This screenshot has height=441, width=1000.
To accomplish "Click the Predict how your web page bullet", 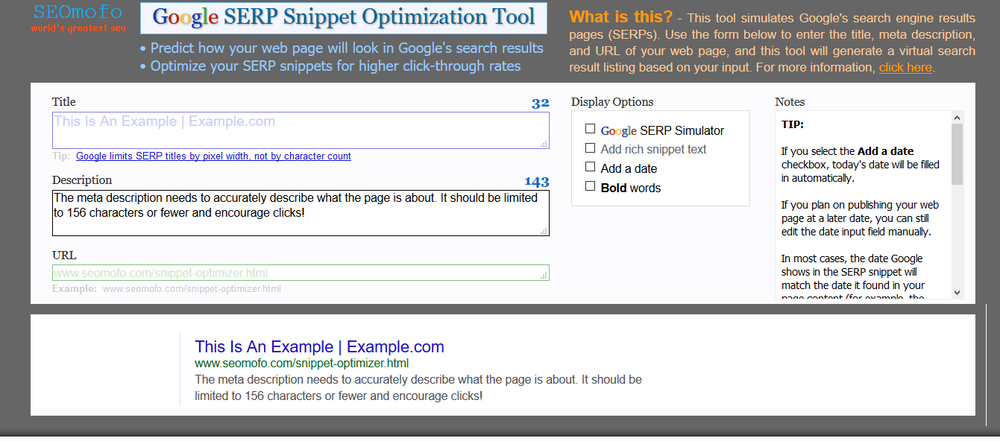I will point(341,48).
